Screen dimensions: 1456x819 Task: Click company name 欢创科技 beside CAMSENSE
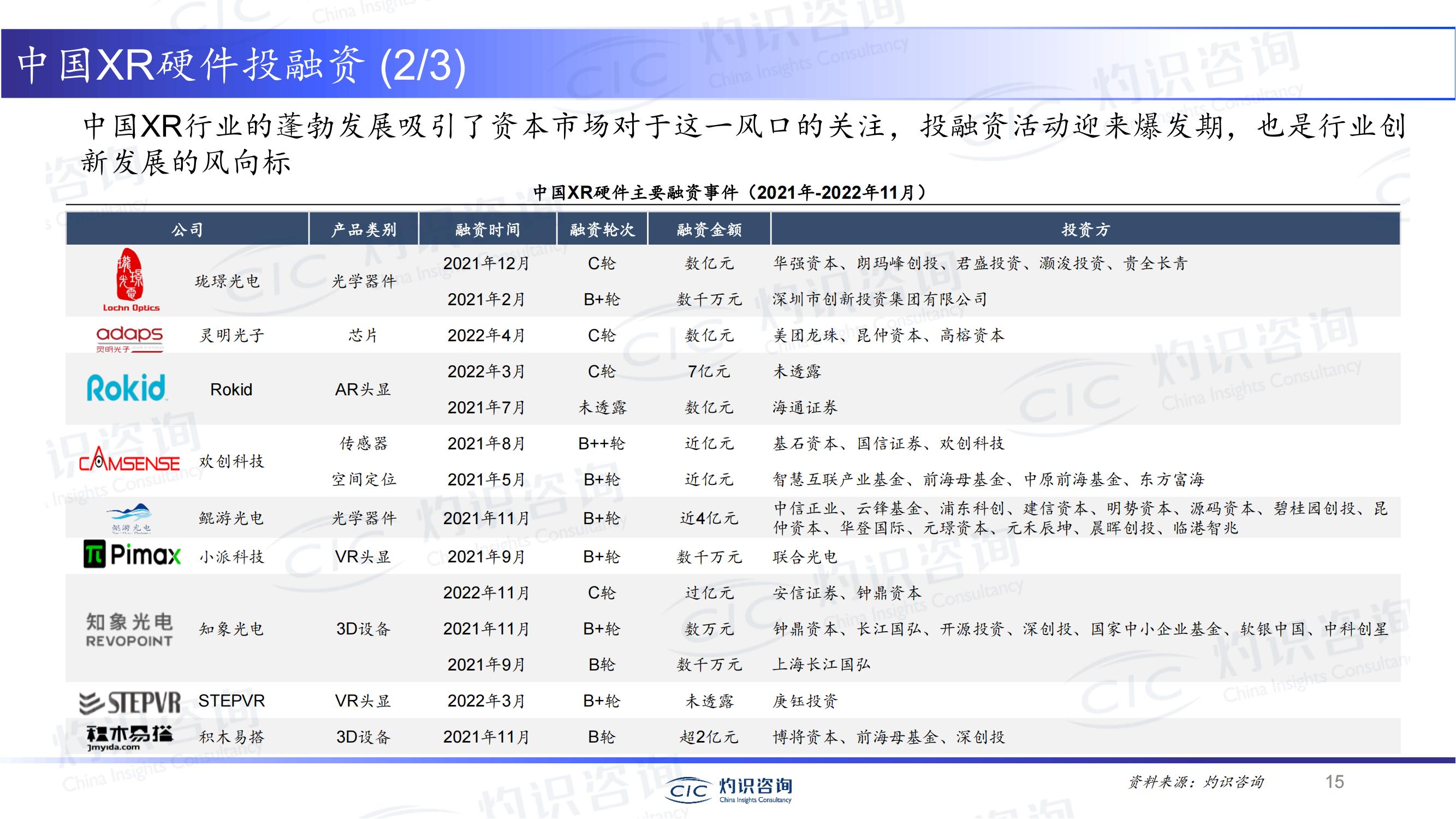click(231, 461)
